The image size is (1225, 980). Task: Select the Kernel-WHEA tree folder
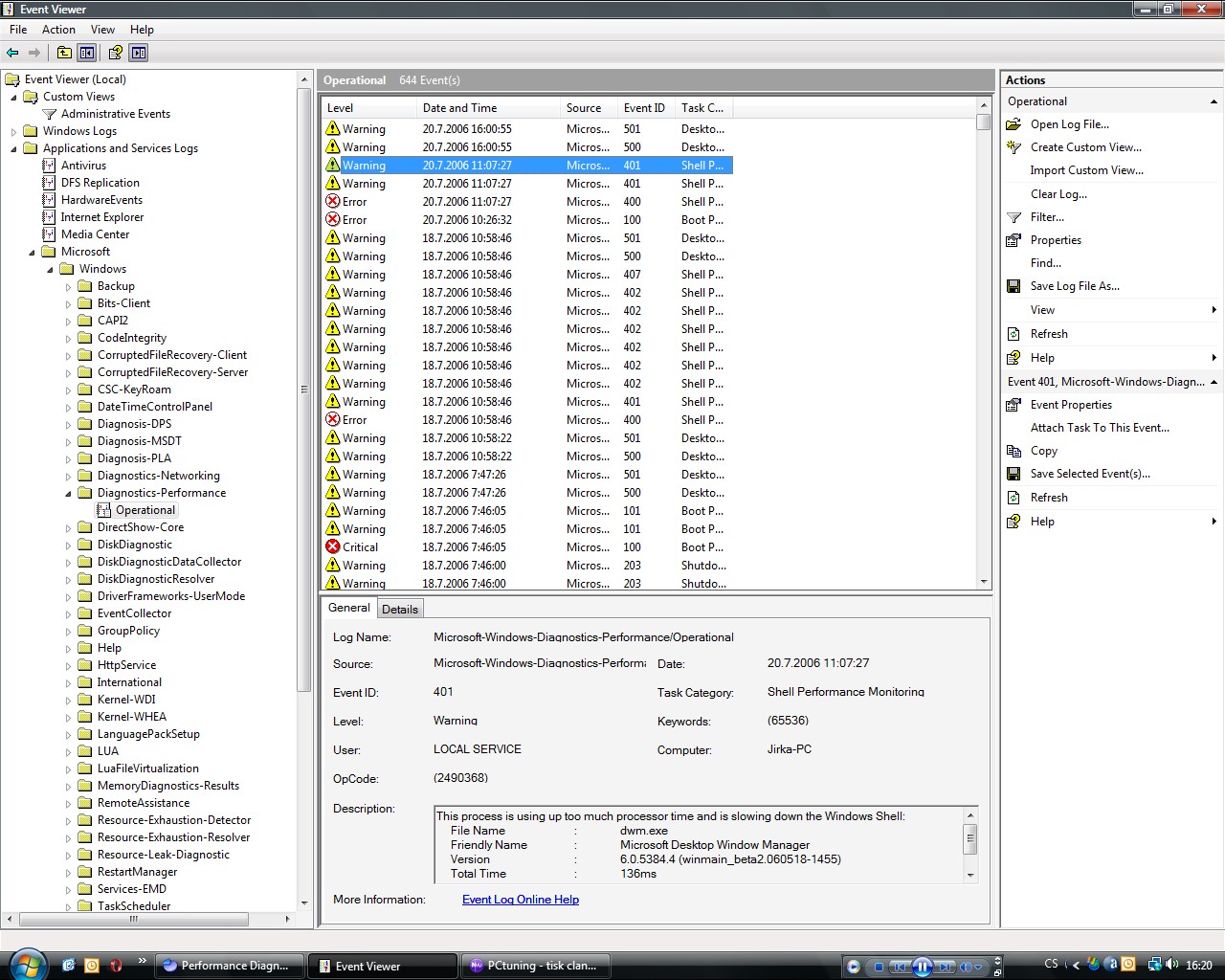point(131,717)
